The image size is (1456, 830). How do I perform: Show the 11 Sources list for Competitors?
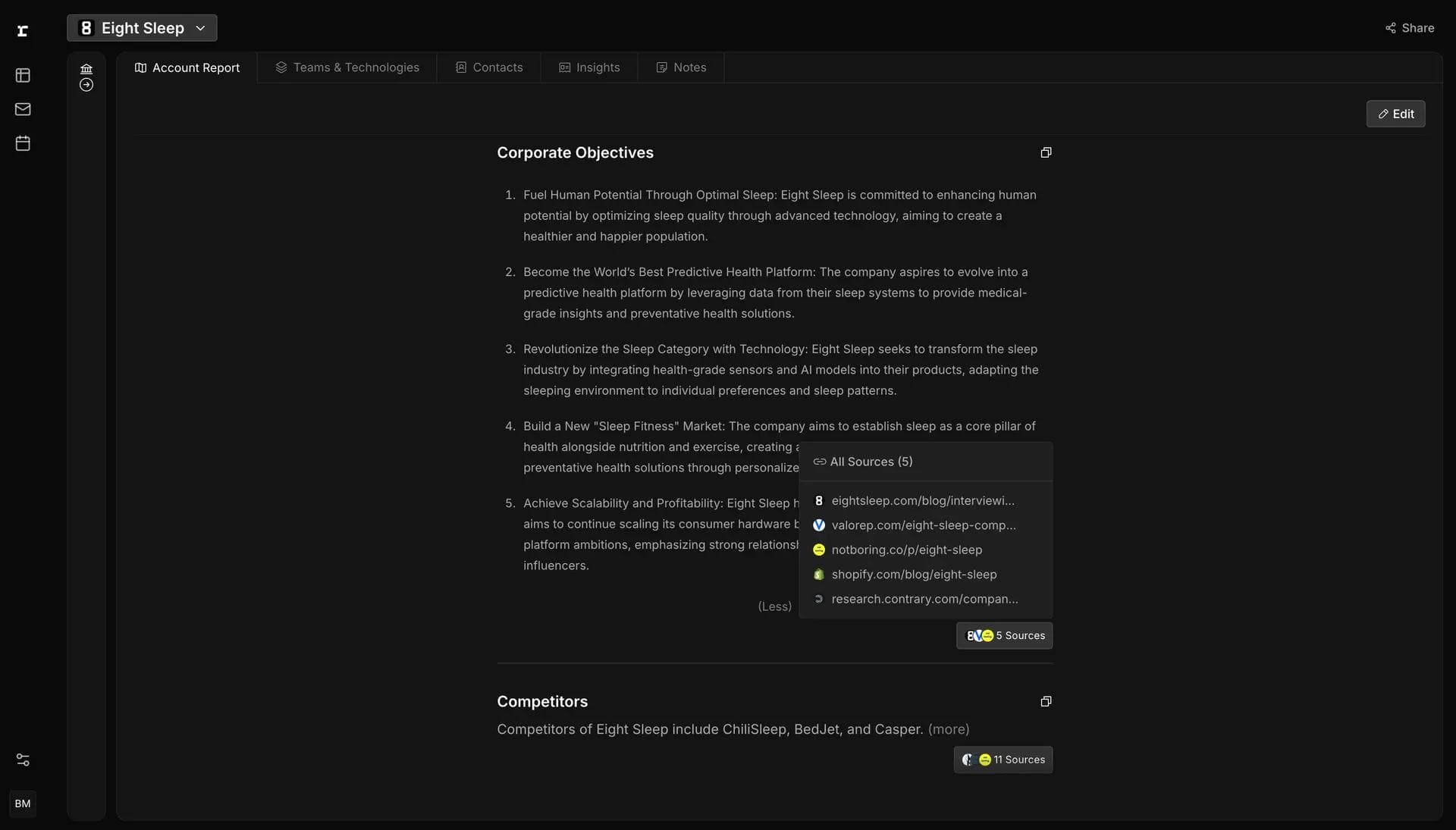[x=1003, y=760]
